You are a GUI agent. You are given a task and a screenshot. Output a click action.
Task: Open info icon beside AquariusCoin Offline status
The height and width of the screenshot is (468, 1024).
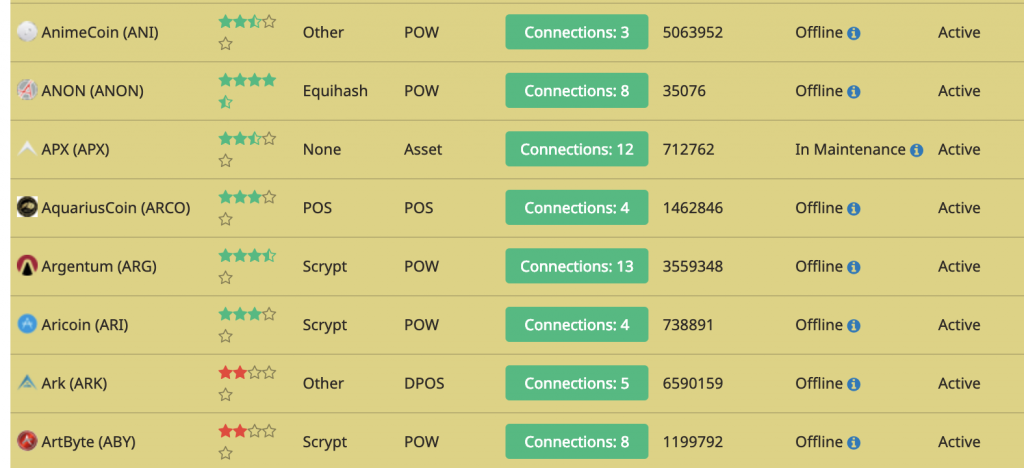pyautogui.click(x=854, y=209)
